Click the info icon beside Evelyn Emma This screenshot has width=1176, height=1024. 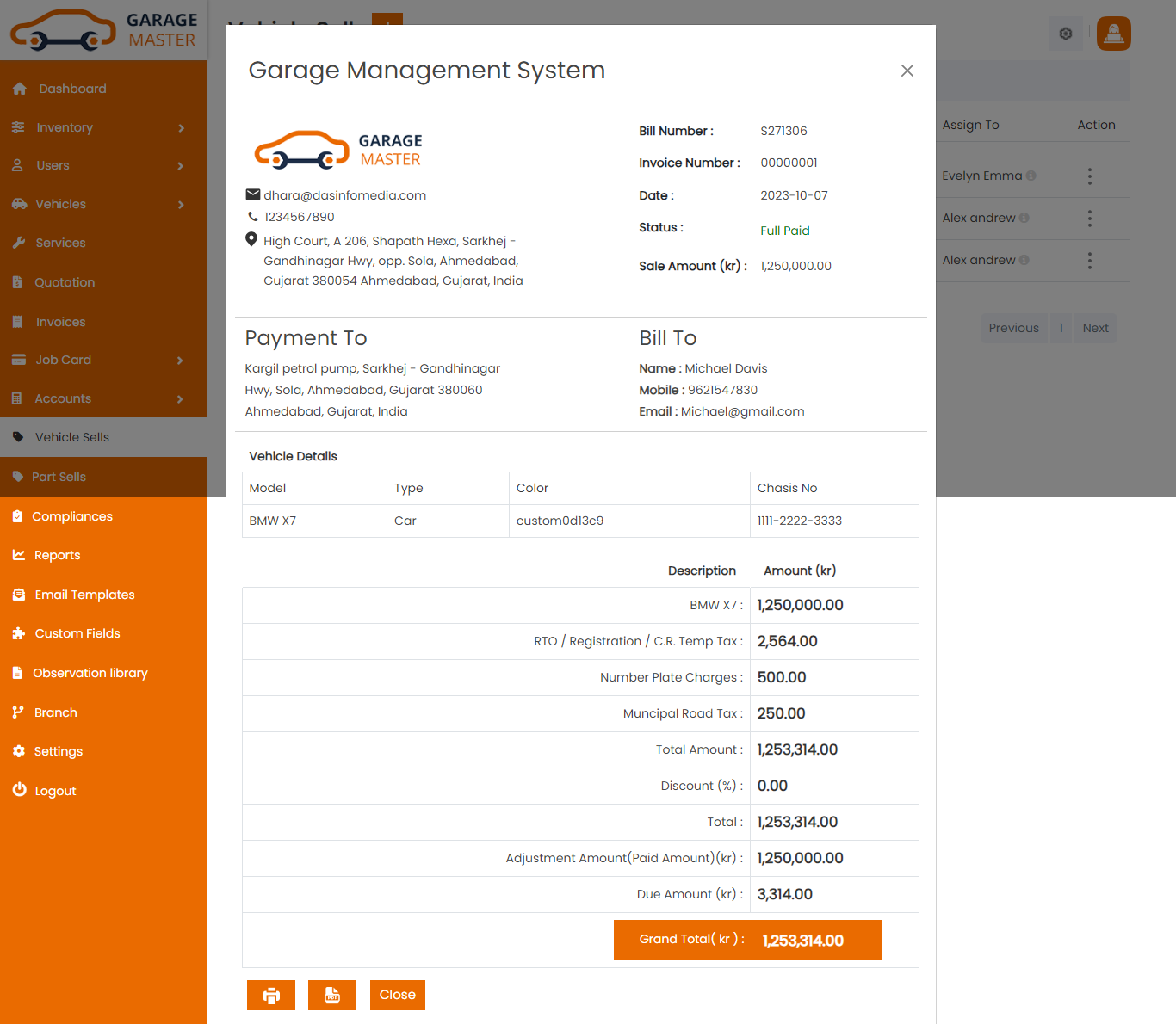pos(1032,175)
